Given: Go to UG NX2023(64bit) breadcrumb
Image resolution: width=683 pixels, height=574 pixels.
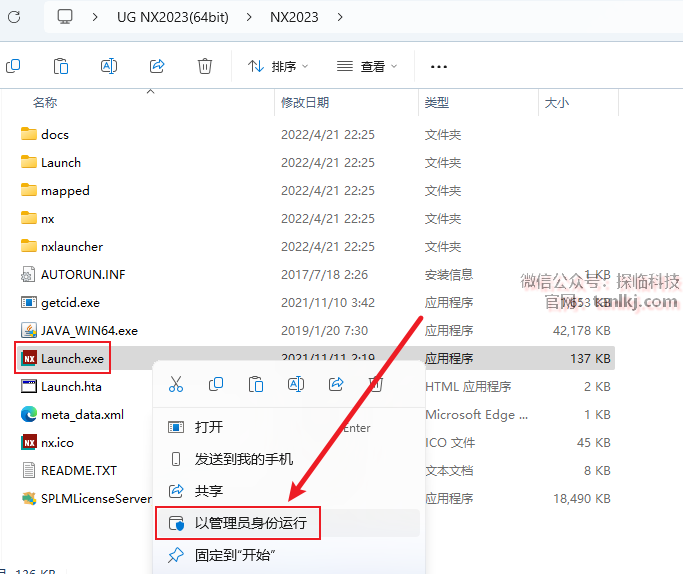Looking at the screenshot, I should pyautogui.click(x=172, y=17).
